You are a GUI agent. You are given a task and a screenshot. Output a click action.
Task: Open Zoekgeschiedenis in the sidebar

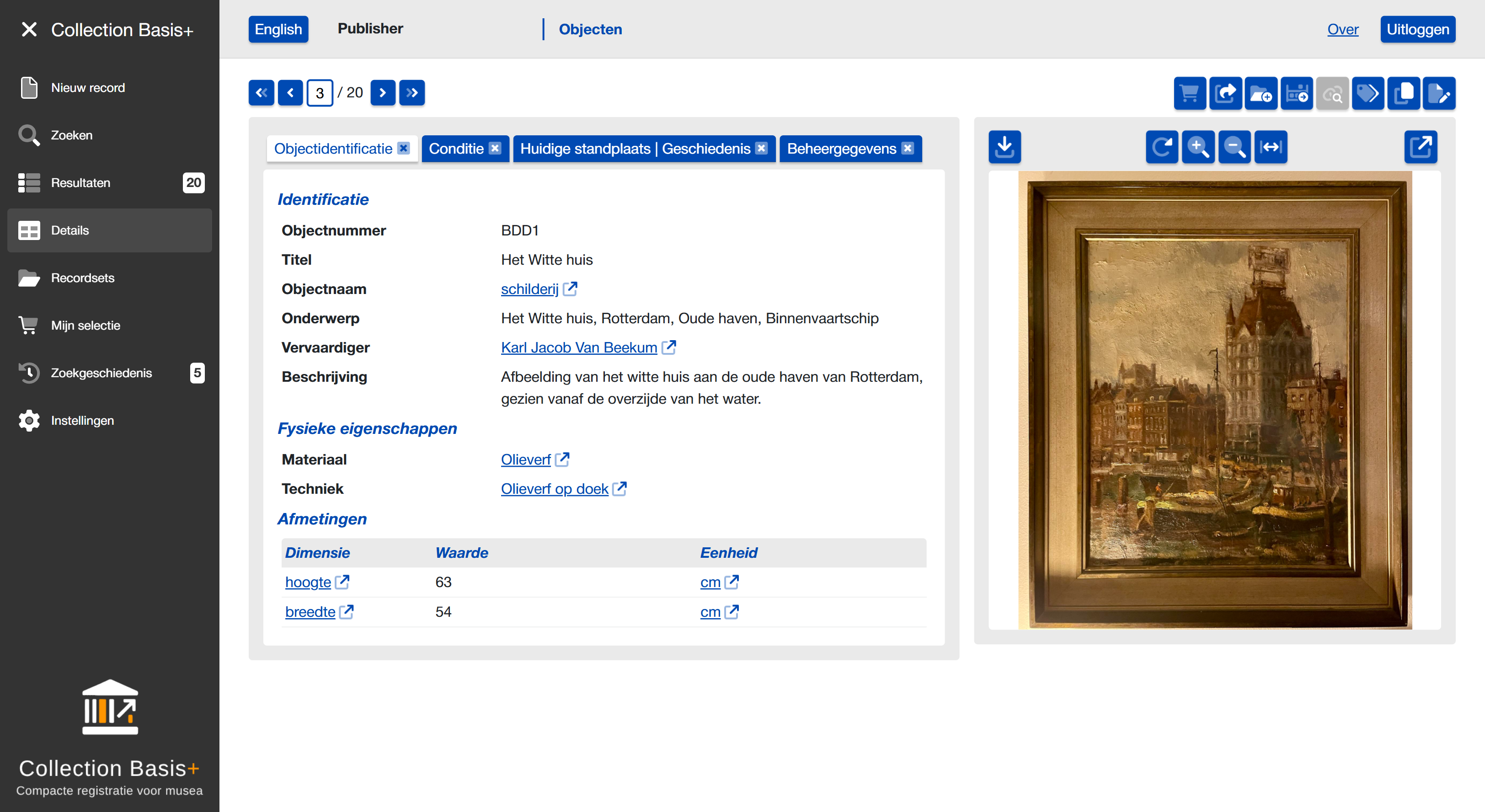[101, 373]
